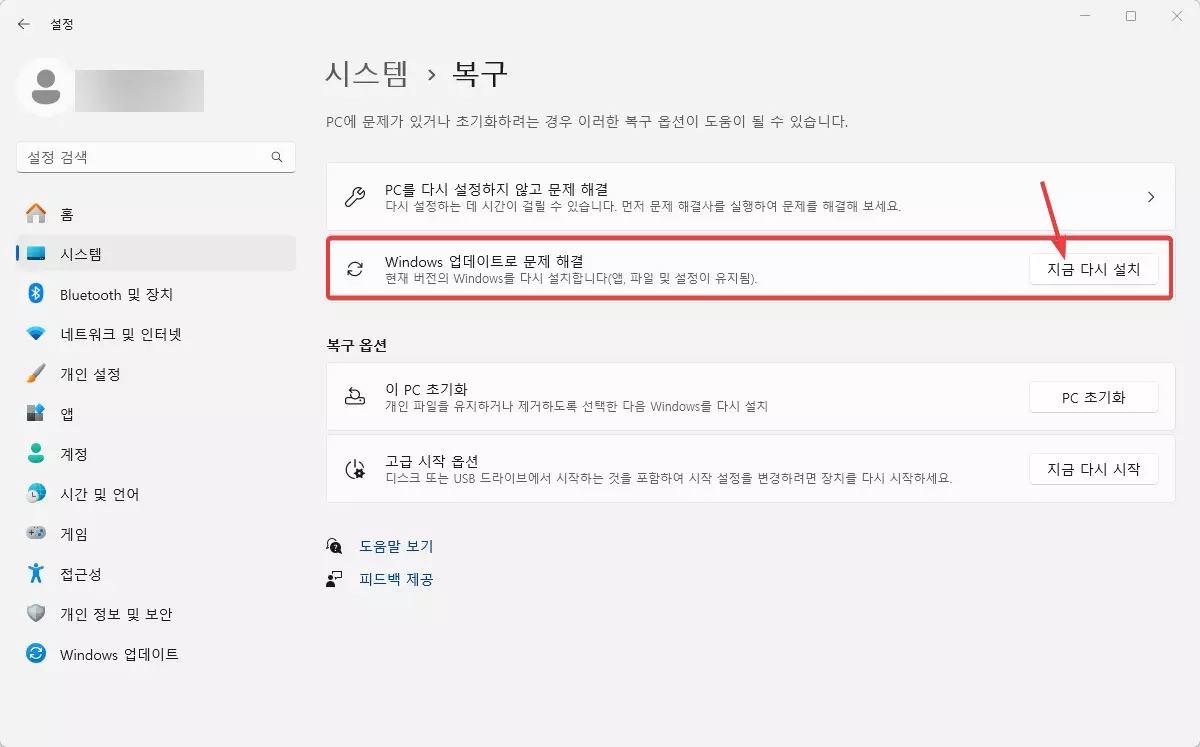Click 지금 다시 시작 for advanced startup

1094,469
